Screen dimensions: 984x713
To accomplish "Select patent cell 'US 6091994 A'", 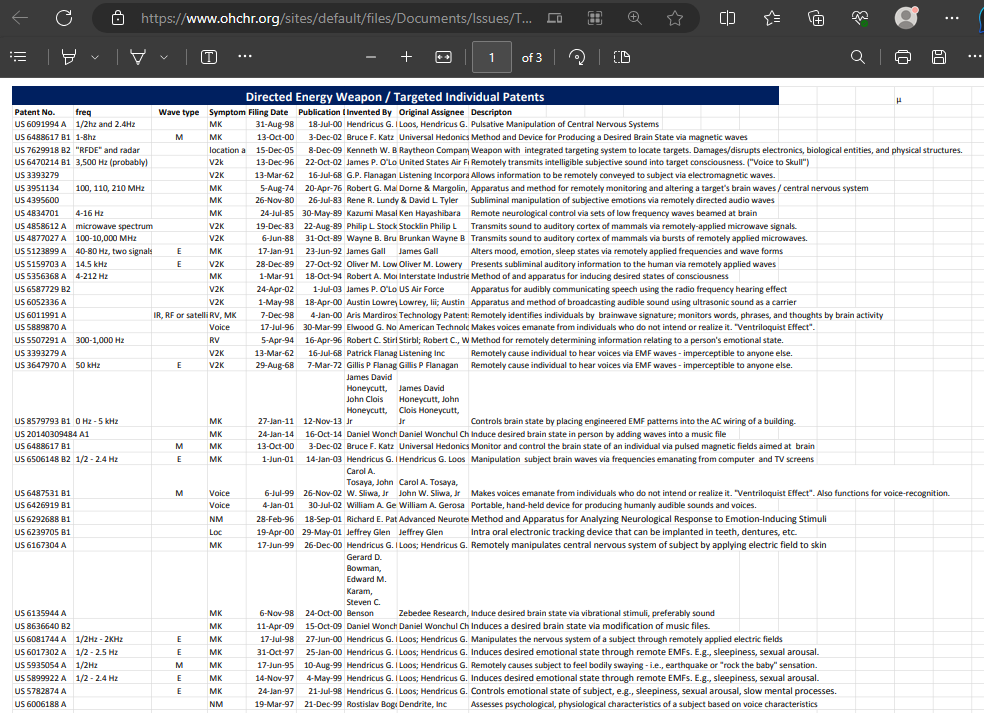I will click(x=40, y=124).
